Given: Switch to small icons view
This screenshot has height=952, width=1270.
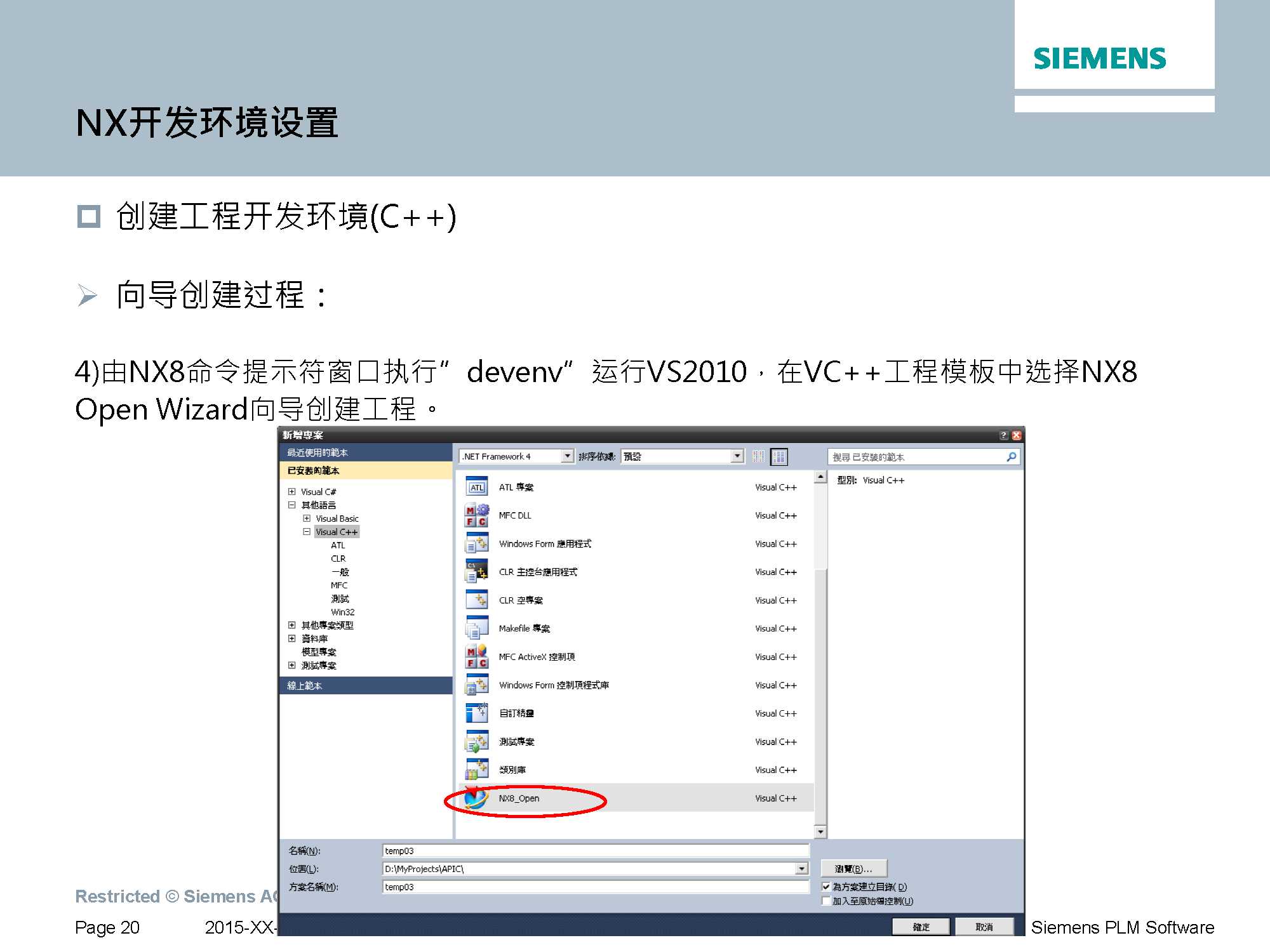Looking at the screenshot, I should (x=758, y=456).
